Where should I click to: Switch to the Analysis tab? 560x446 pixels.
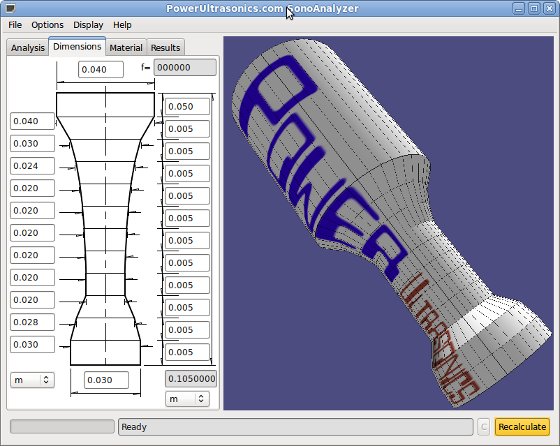(x=28, y=47)
